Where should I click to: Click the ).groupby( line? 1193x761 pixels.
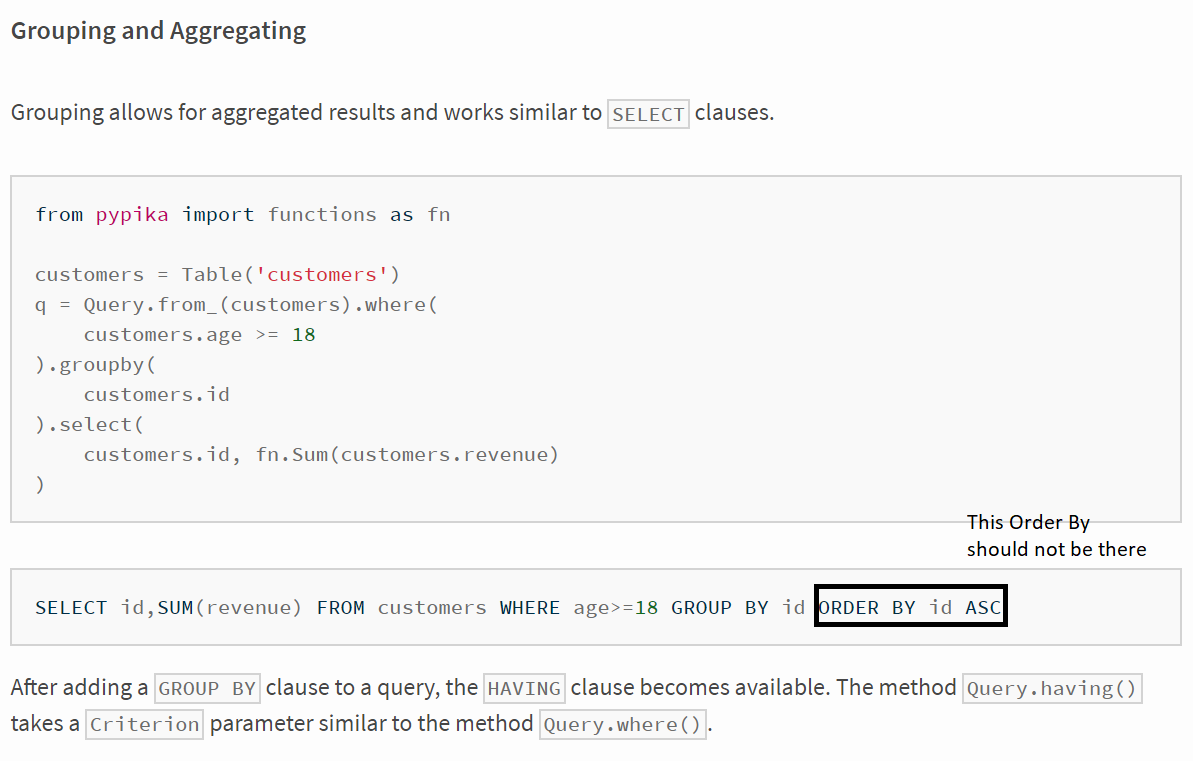pyautogui.click(x=95, y=365)
